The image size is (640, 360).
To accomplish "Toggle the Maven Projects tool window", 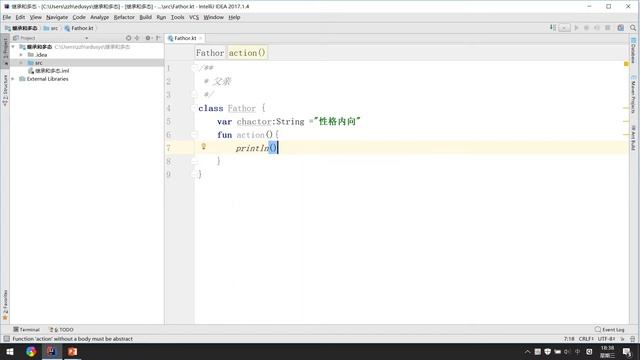I will click(x=633, y=95).
